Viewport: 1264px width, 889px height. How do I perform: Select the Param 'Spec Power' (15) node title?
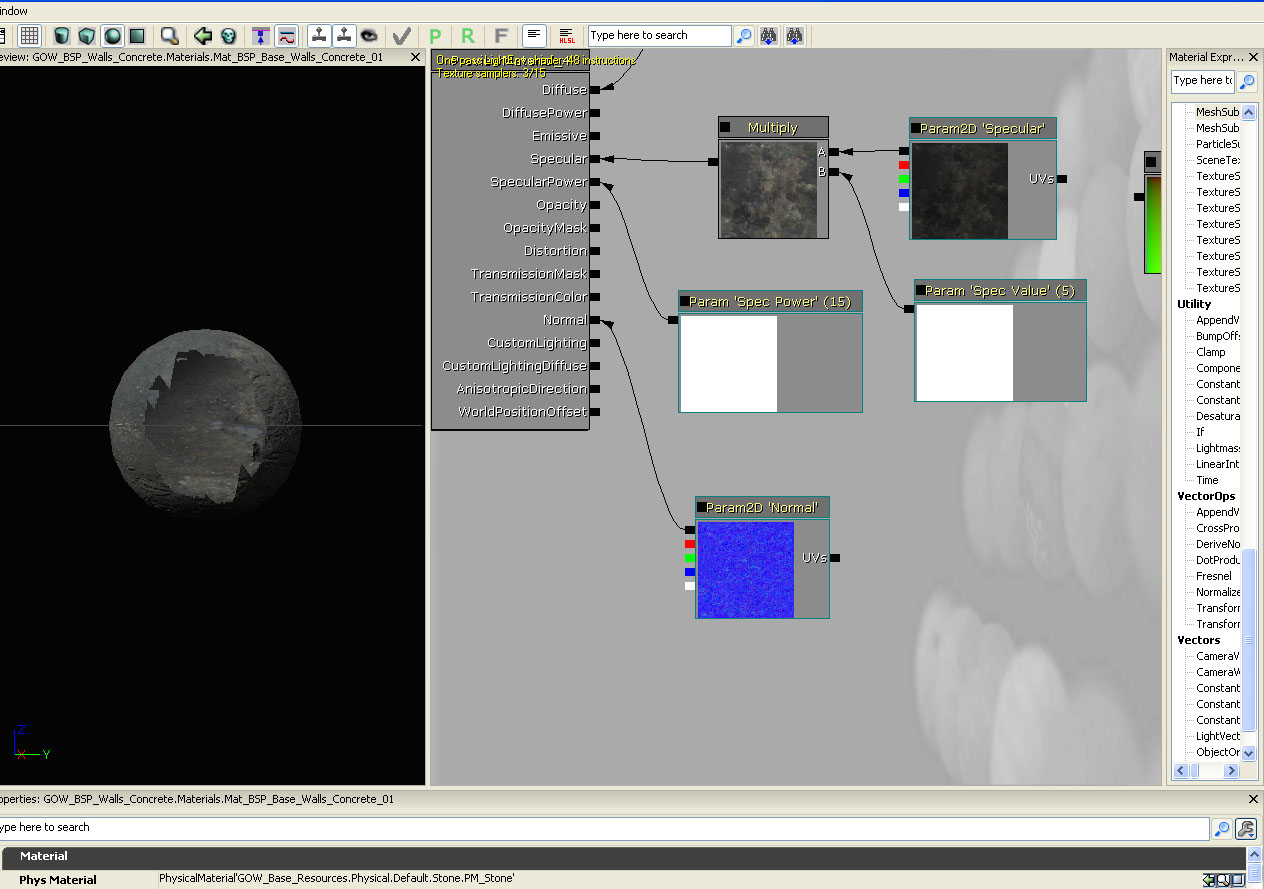click(x=770, y=301)
